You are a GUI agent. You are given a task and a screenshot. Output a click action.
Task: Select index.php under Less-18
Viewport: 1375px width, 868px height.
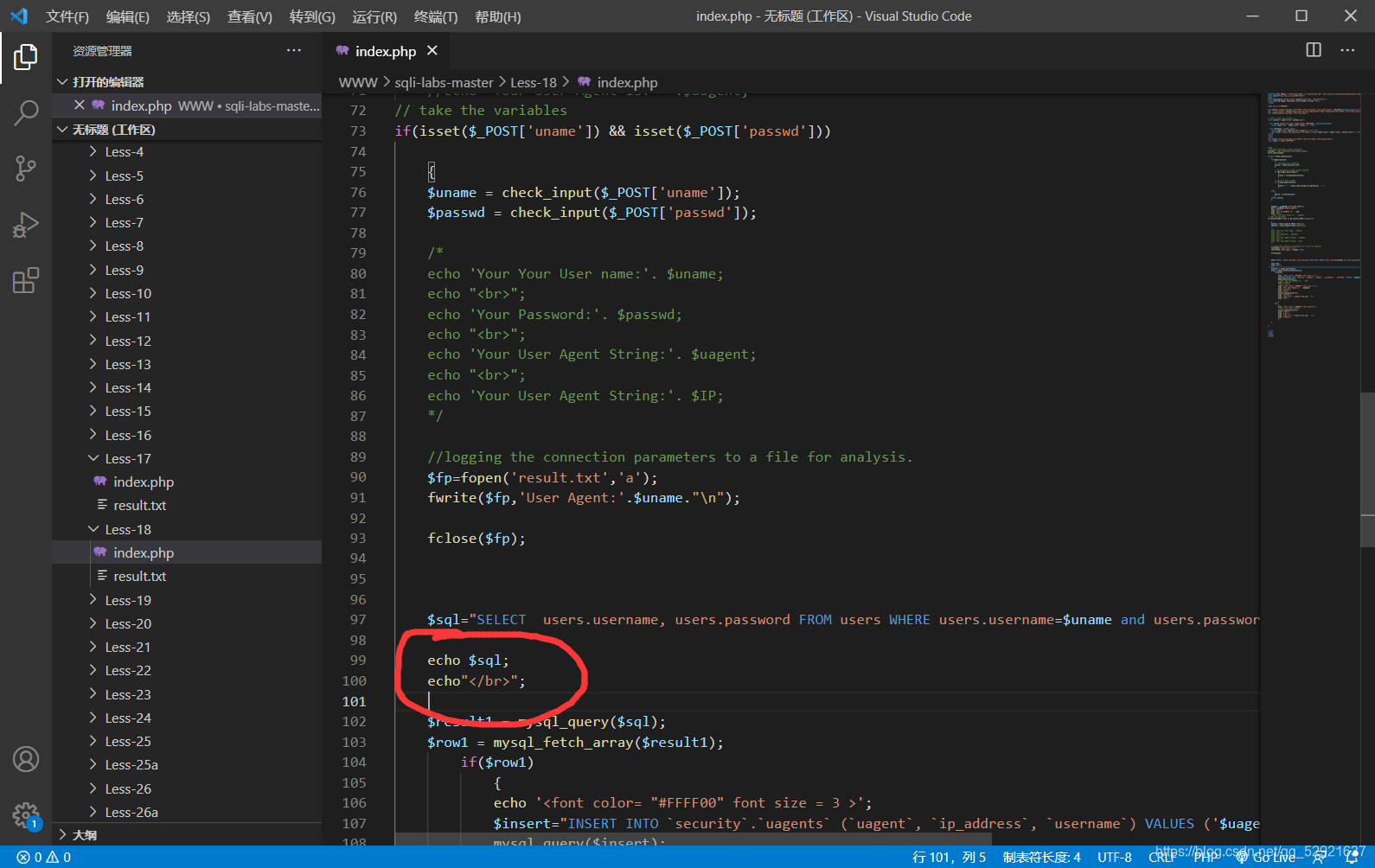click(187, 553)
